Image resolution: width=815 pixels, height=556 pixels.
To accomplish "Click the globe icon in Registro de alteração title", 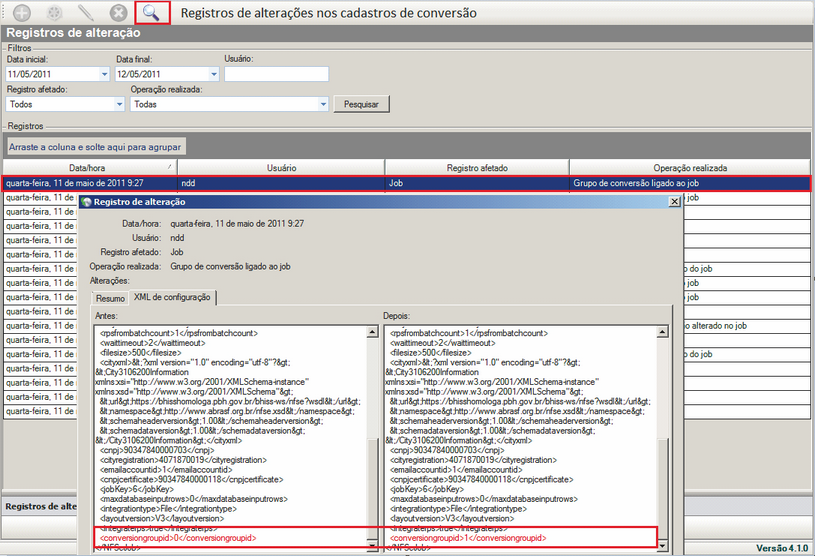I will pyautogui.click(x=86, y=202).
